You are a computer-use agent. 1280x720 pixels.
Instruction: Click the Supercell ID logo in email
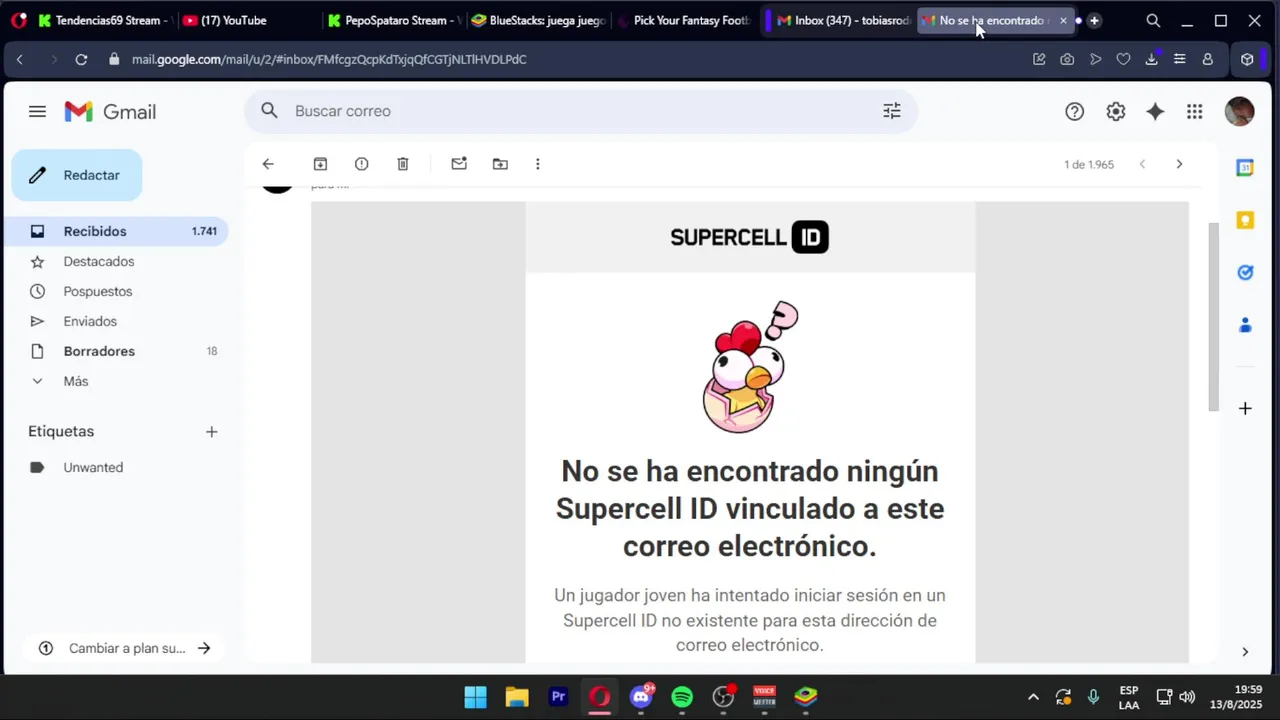coord(749,237)
